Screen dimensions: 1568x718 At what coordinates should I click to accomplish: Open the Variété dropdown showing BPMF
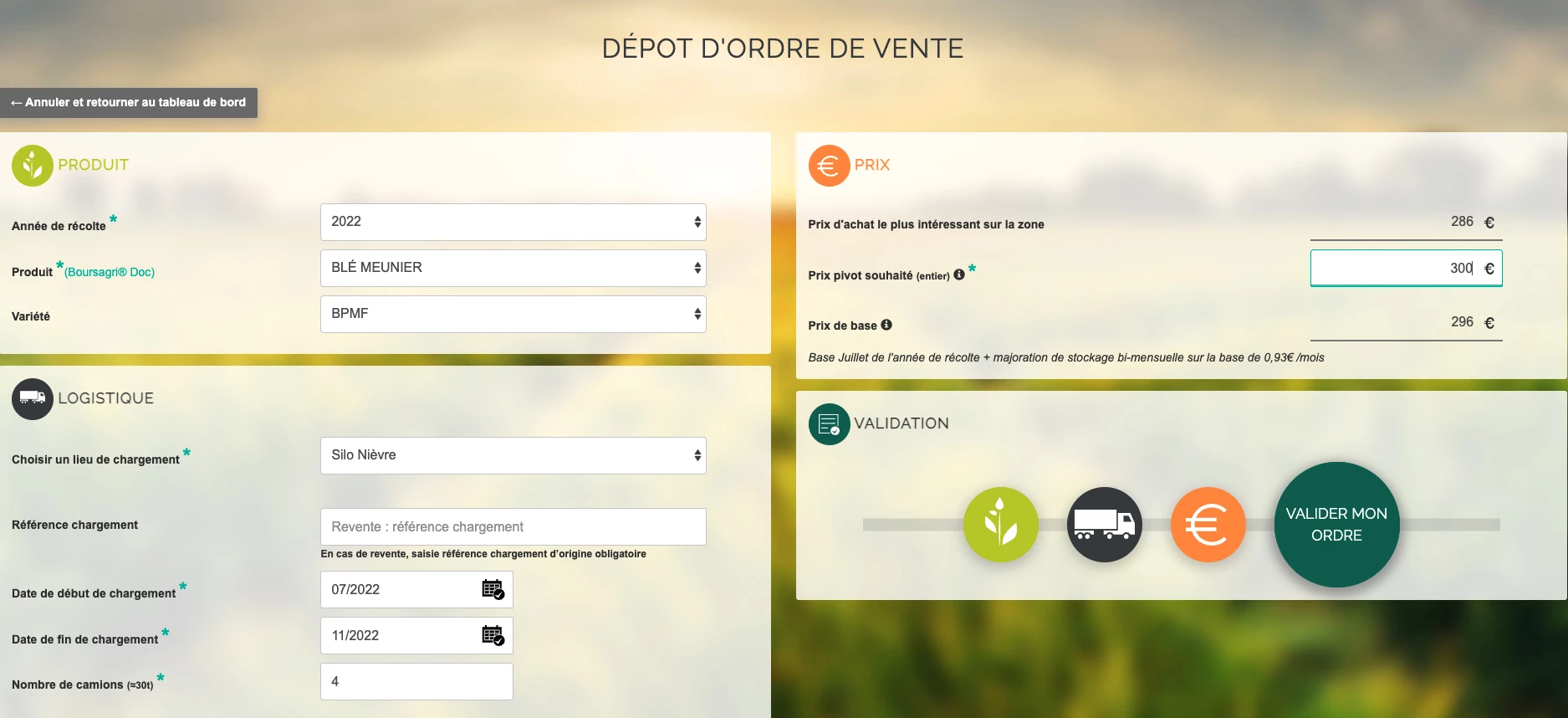click(513, 314)
